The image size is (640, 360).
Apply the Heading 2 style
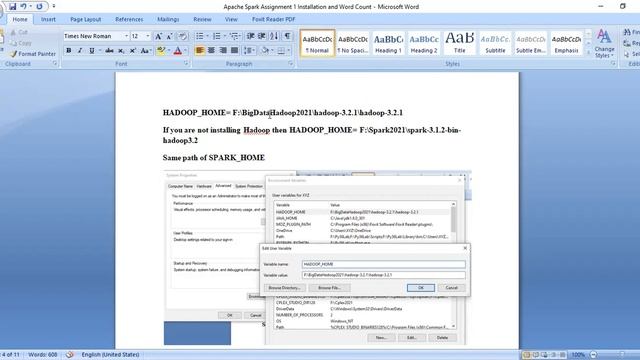(x=424, y=43)
